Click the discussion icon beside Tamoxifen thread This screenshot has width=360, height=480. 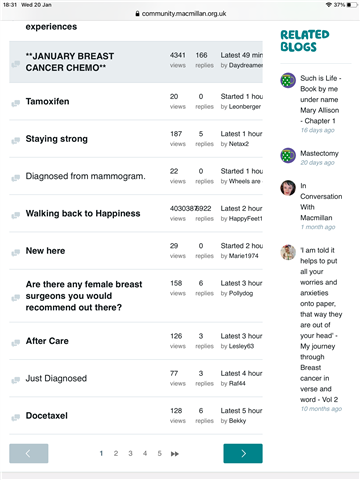tap(16, 103)
